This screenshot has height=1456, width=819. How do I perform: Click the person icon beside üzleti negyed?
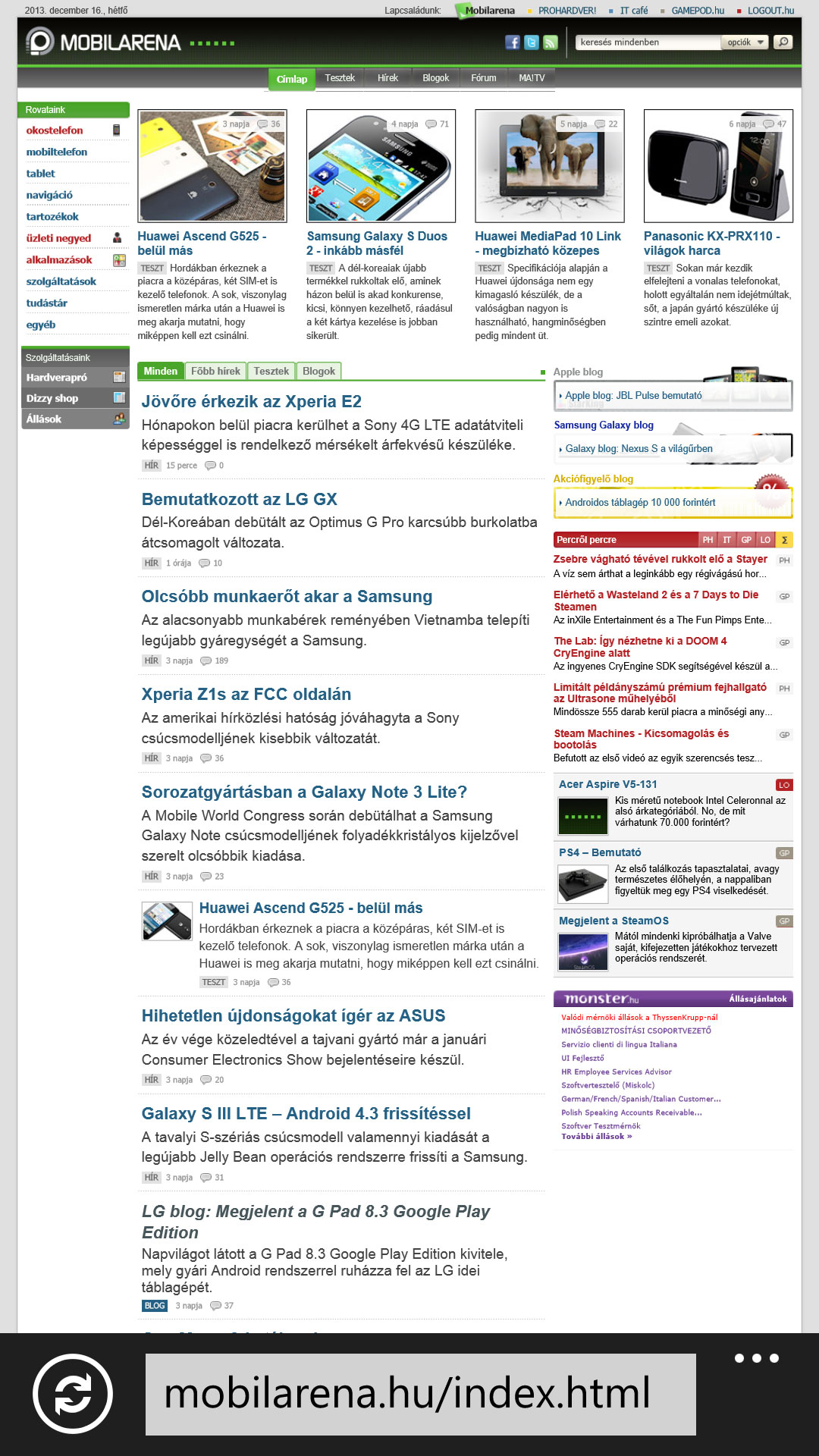pyautogui.click(x=117, y=238)
